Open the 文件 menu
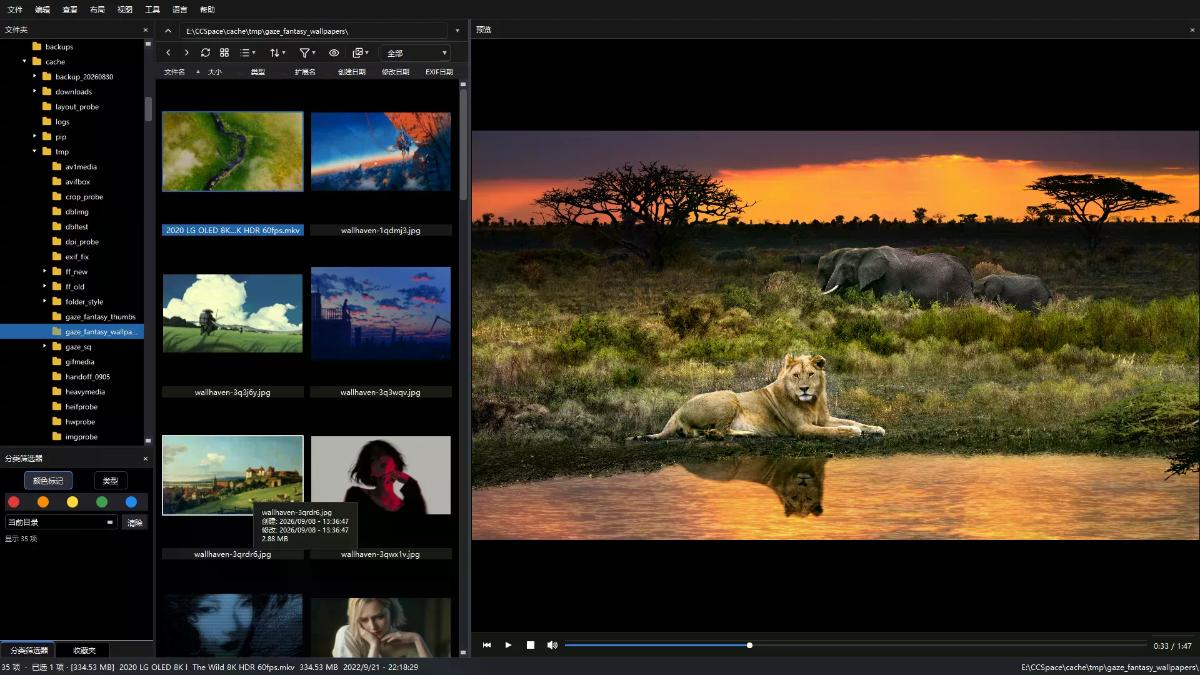 click(x=15, y=9)
